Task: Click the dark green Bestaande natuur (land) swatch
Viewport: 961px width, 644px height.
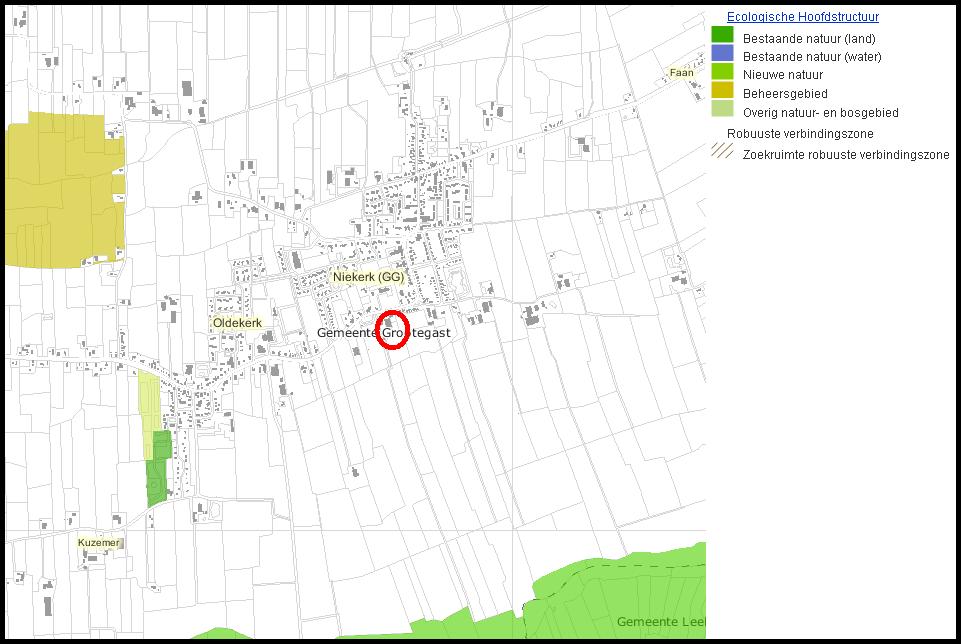Action: click(722, 35)
